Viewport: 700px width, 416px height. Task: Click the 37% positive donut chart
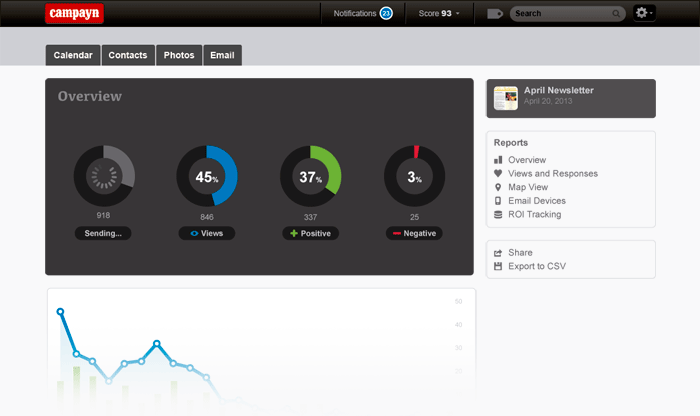[x=311, y=176]
